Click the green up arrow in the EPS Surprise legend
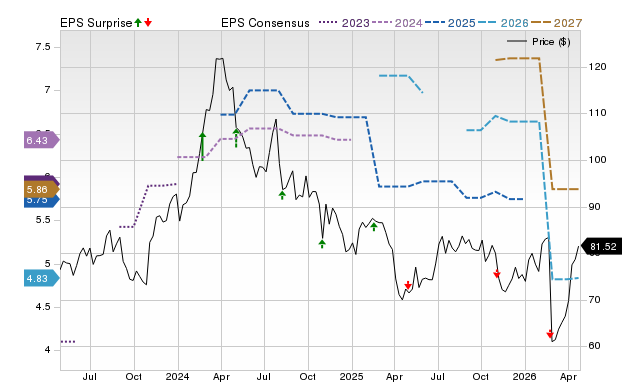Image resolution: width=640 pixels, height=382 pixels. pos(138,23)
